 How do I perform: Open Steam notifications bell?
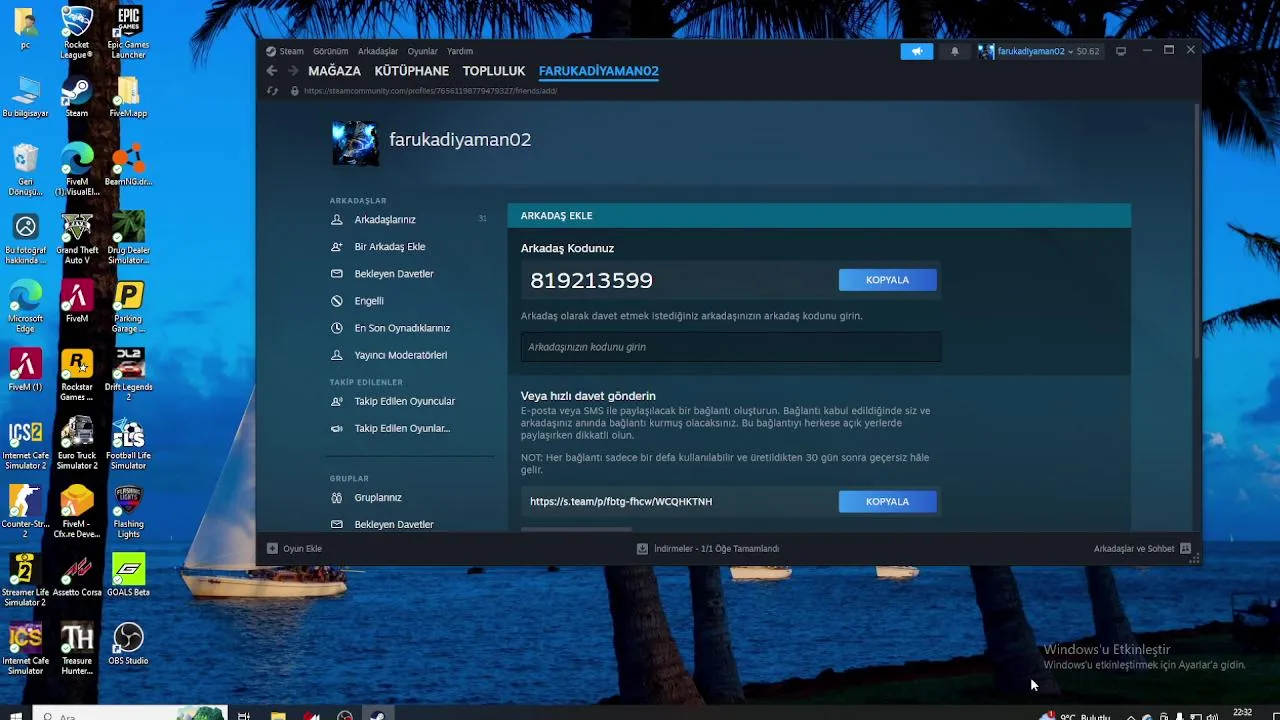[954, 51]
